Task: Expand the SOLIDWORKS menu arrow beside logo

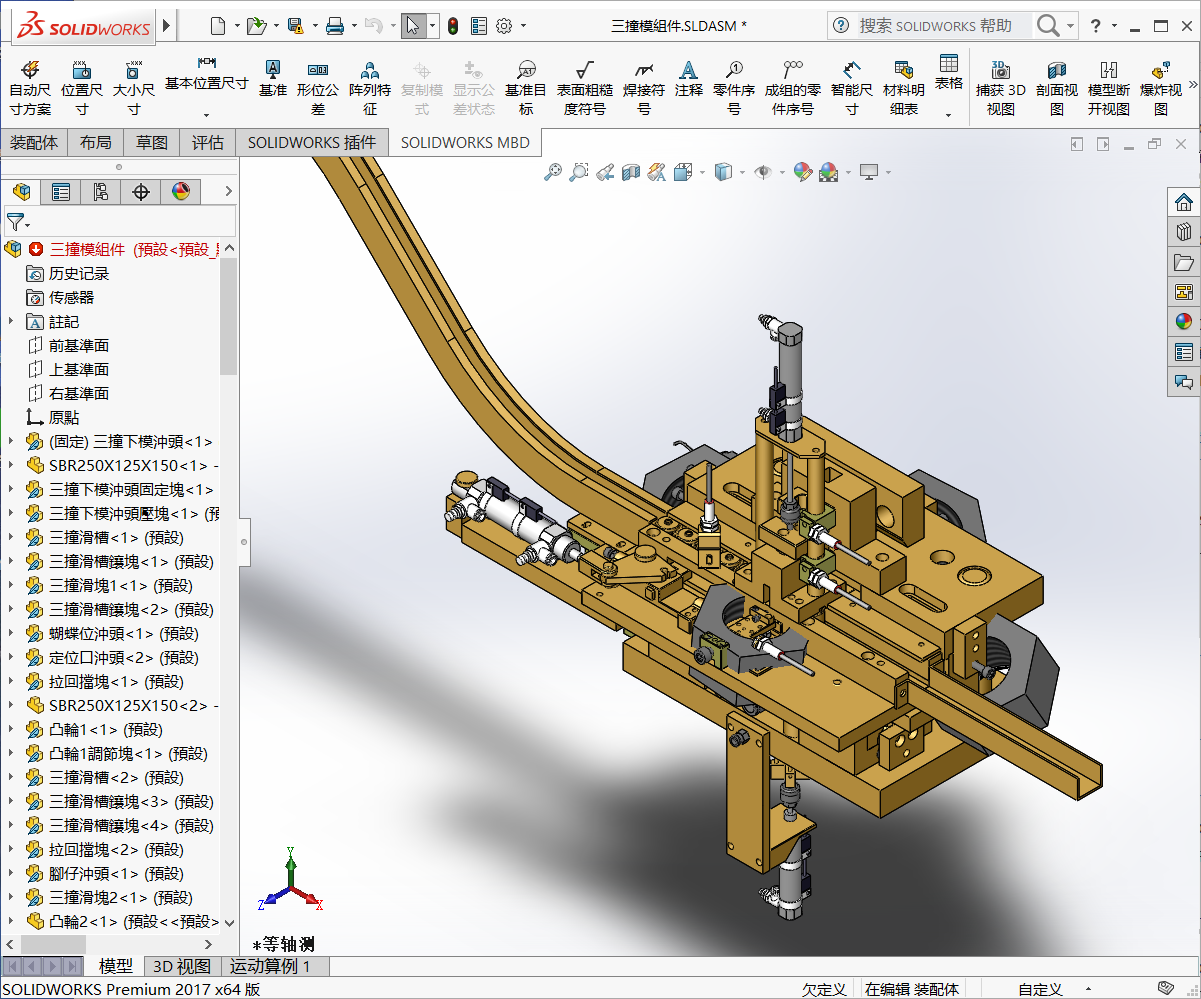Action: pos(166,25)
